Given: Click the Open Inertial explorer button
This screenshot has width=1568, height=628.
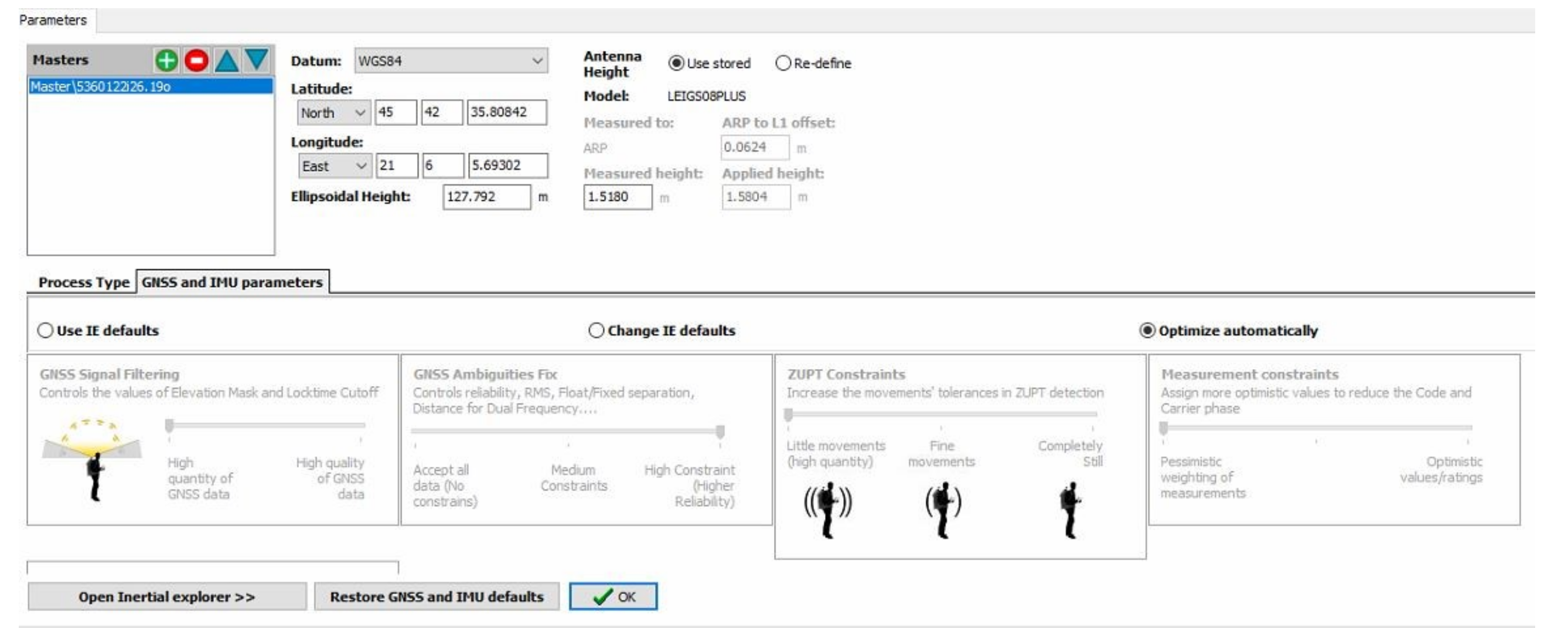Looking at the screenshot, I should point(167,596).
